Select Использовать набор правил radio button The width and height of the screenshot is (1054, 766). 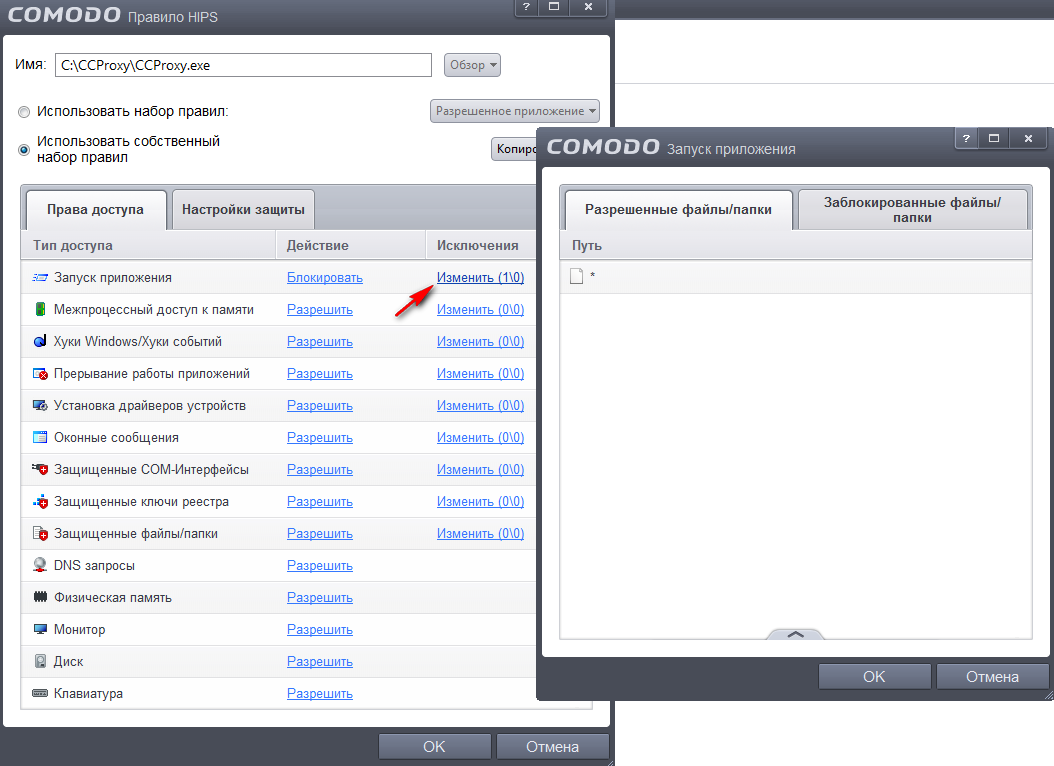click(24, 112)
